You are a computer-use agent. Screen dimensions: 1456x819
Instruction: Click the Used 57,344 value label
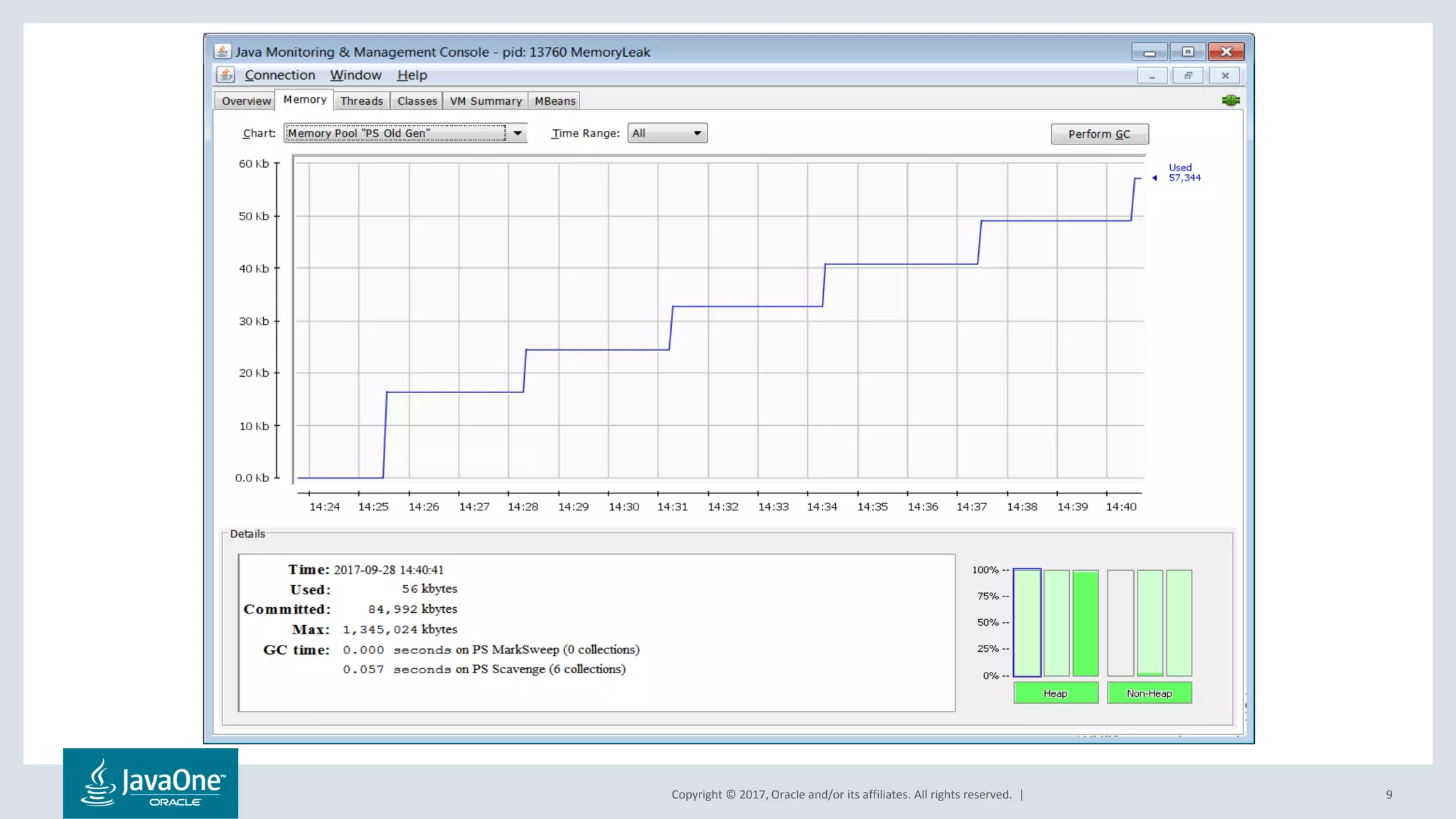[1184, 173]
